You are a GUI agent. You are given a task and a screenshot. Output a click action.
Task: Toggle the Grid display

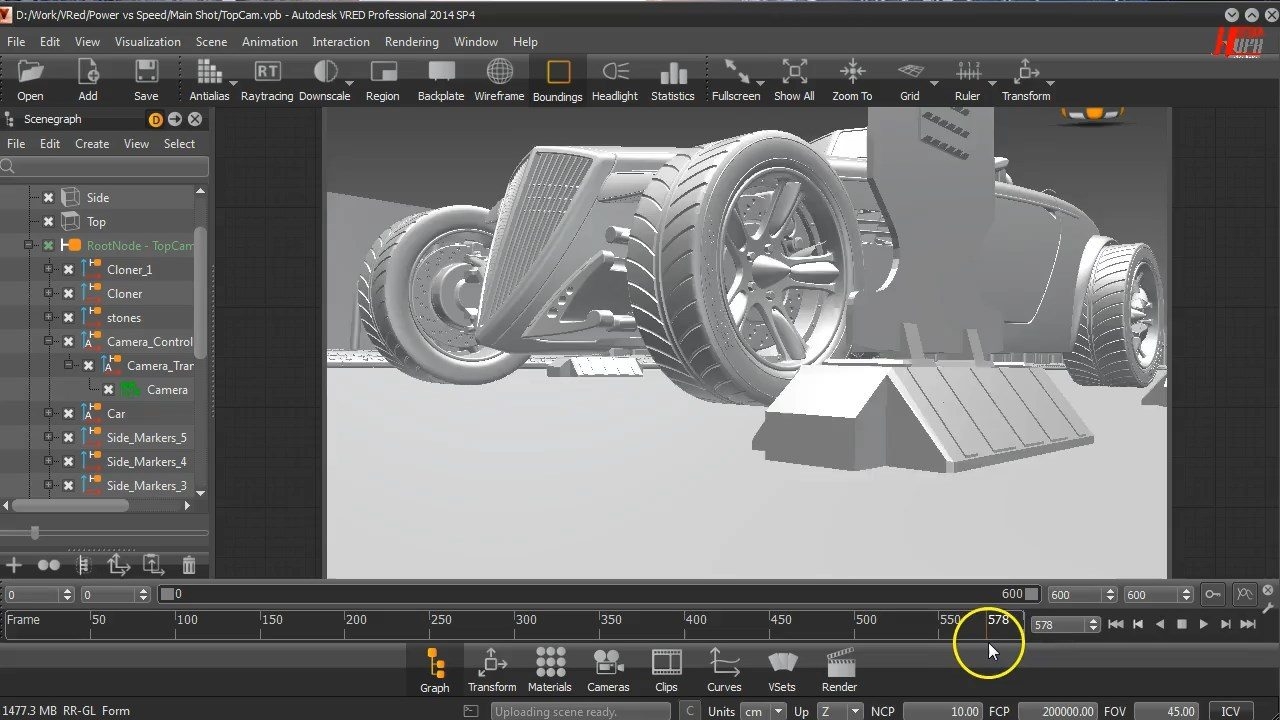910,72
